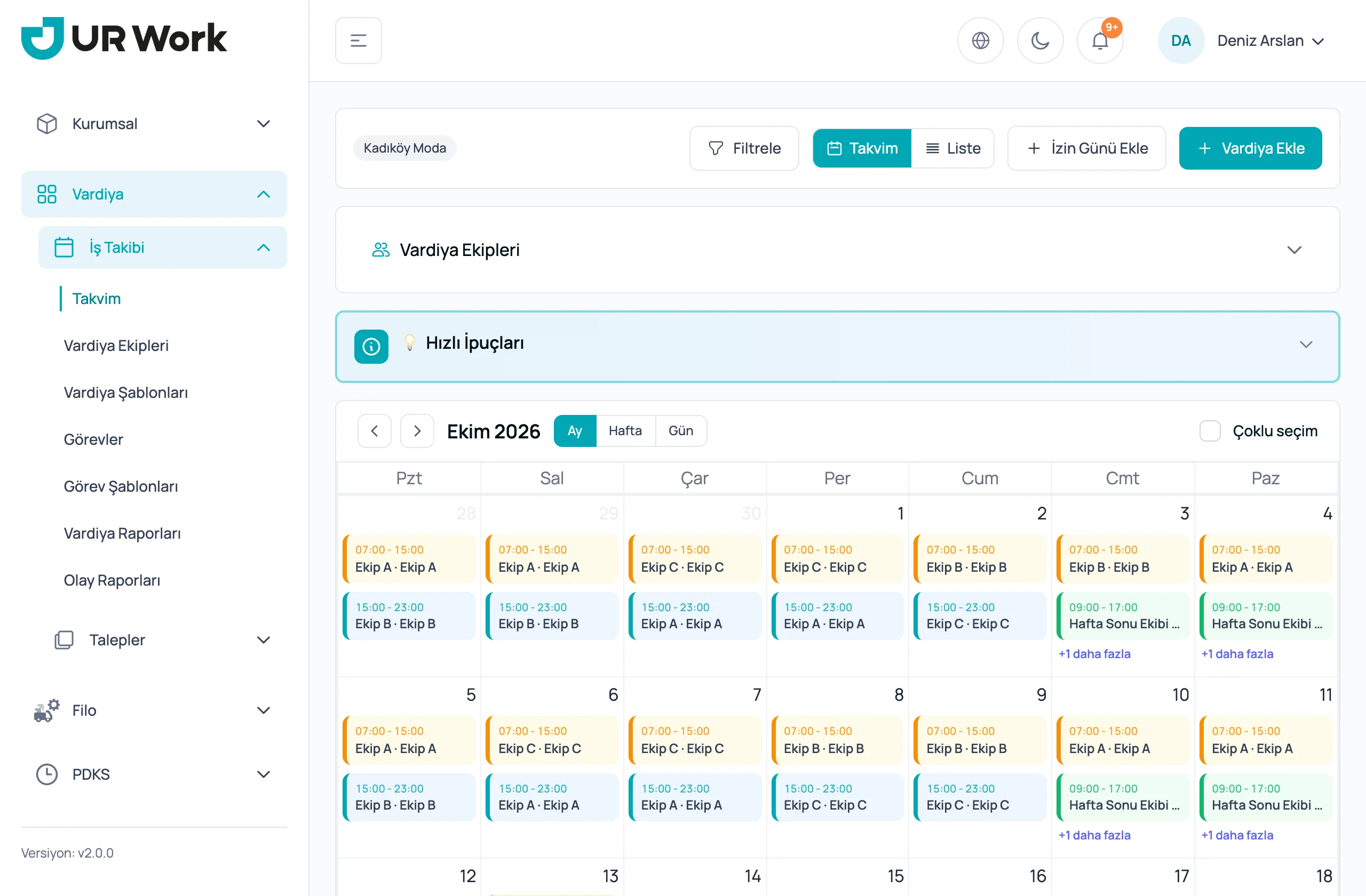Open Olay Raporları in sidebar
Viewport: 1366px width, 896px height.
[112, 580]
